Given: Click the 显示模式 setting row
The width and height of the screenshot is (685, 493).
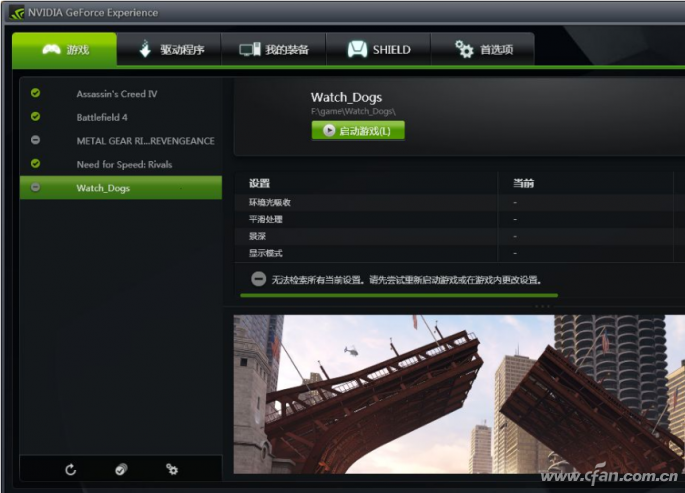Looking at the screenshot, I should 460,253.
